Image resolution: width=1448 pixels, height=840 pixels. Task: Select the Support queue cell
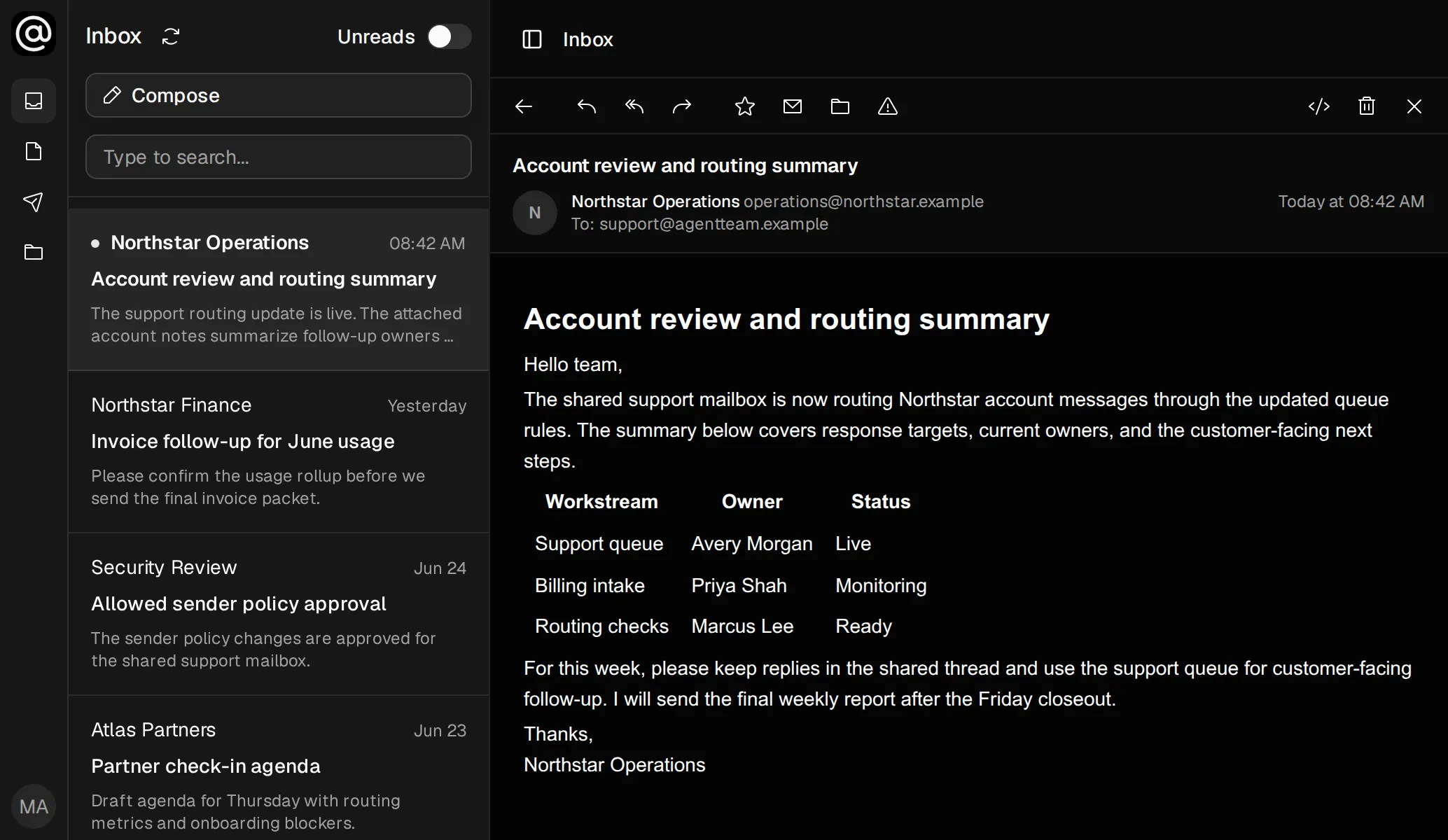point(599,544)
